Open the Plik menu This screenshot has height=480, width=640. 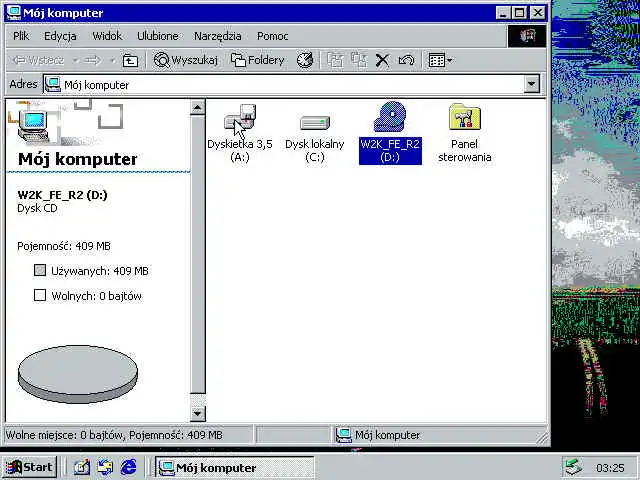pyautogui.click(x=21, y=36)
